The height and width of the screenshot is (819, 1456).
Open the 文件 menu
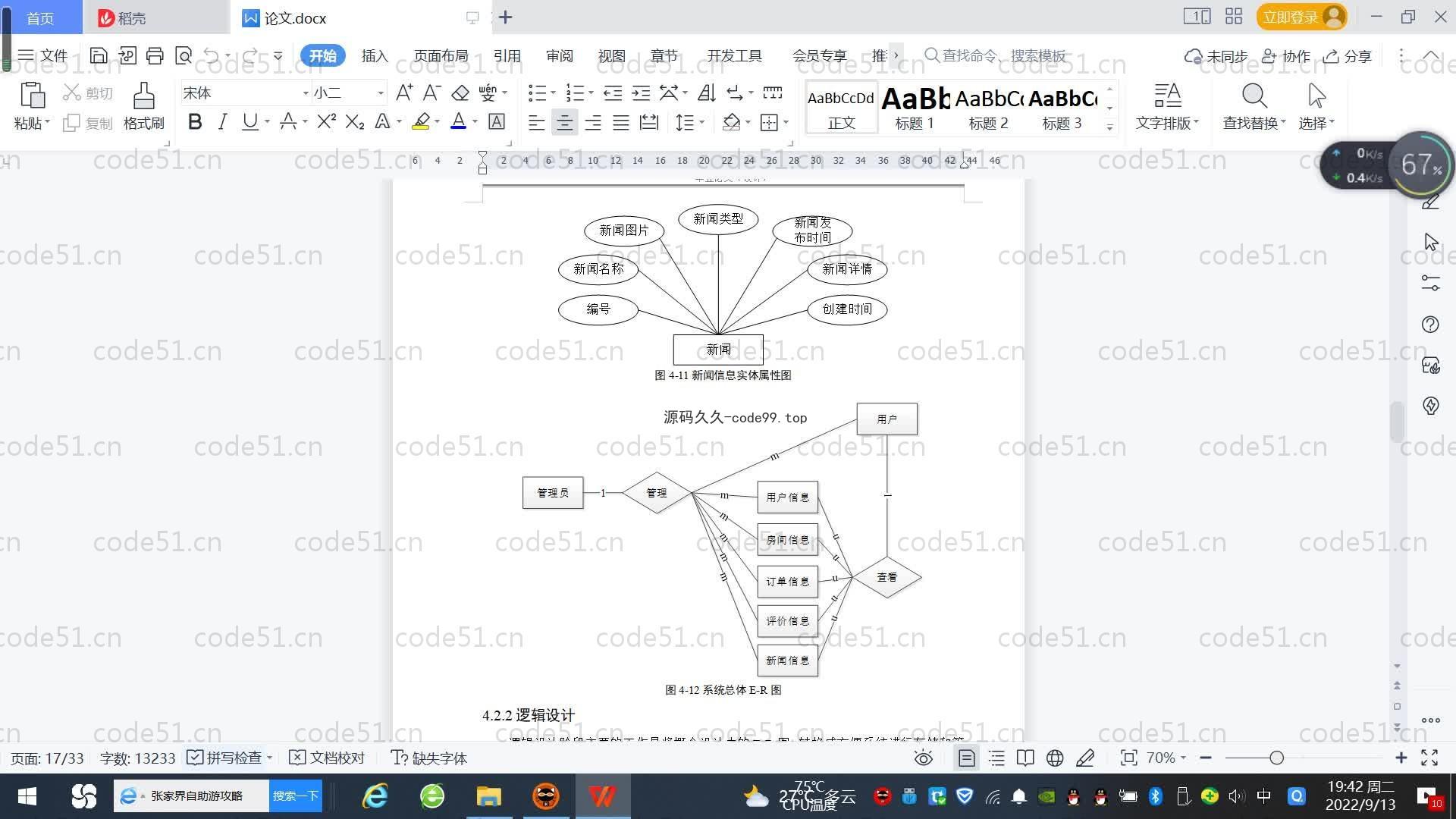coord(42,55)
